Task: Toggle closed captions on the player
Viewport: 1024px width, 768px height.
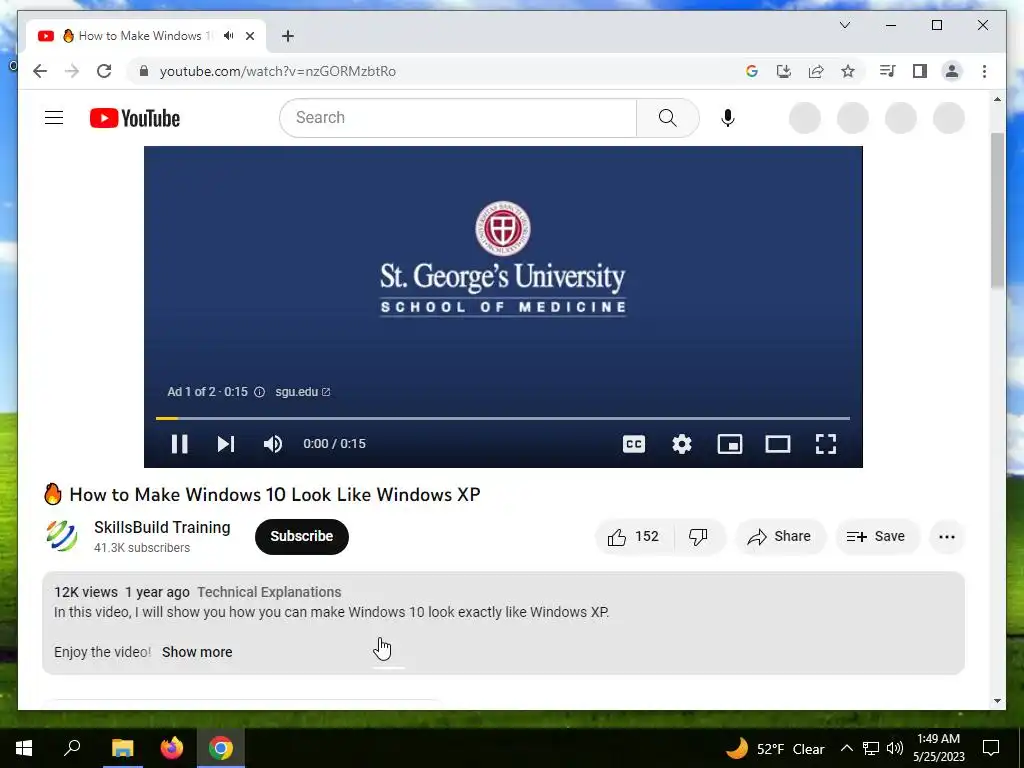Action: coord(634,444)
